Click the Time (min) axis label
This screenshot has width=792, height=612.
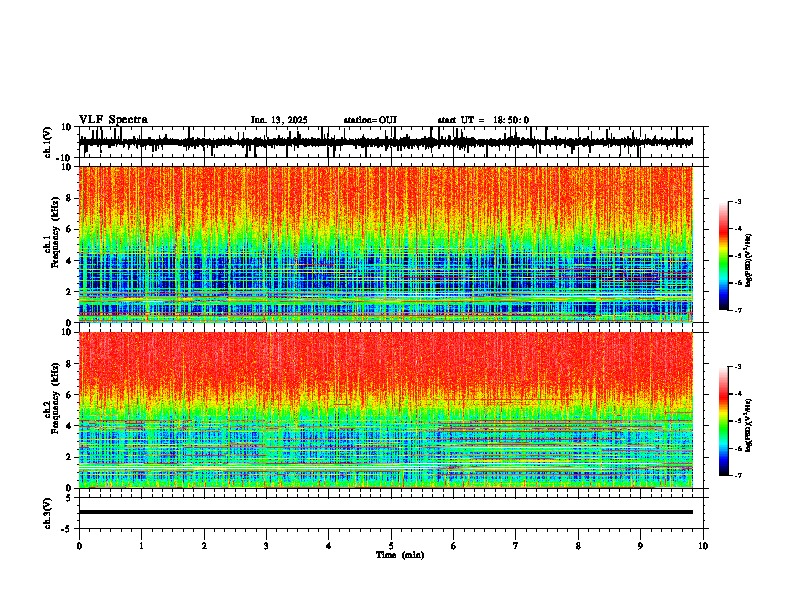coord(400,555)
